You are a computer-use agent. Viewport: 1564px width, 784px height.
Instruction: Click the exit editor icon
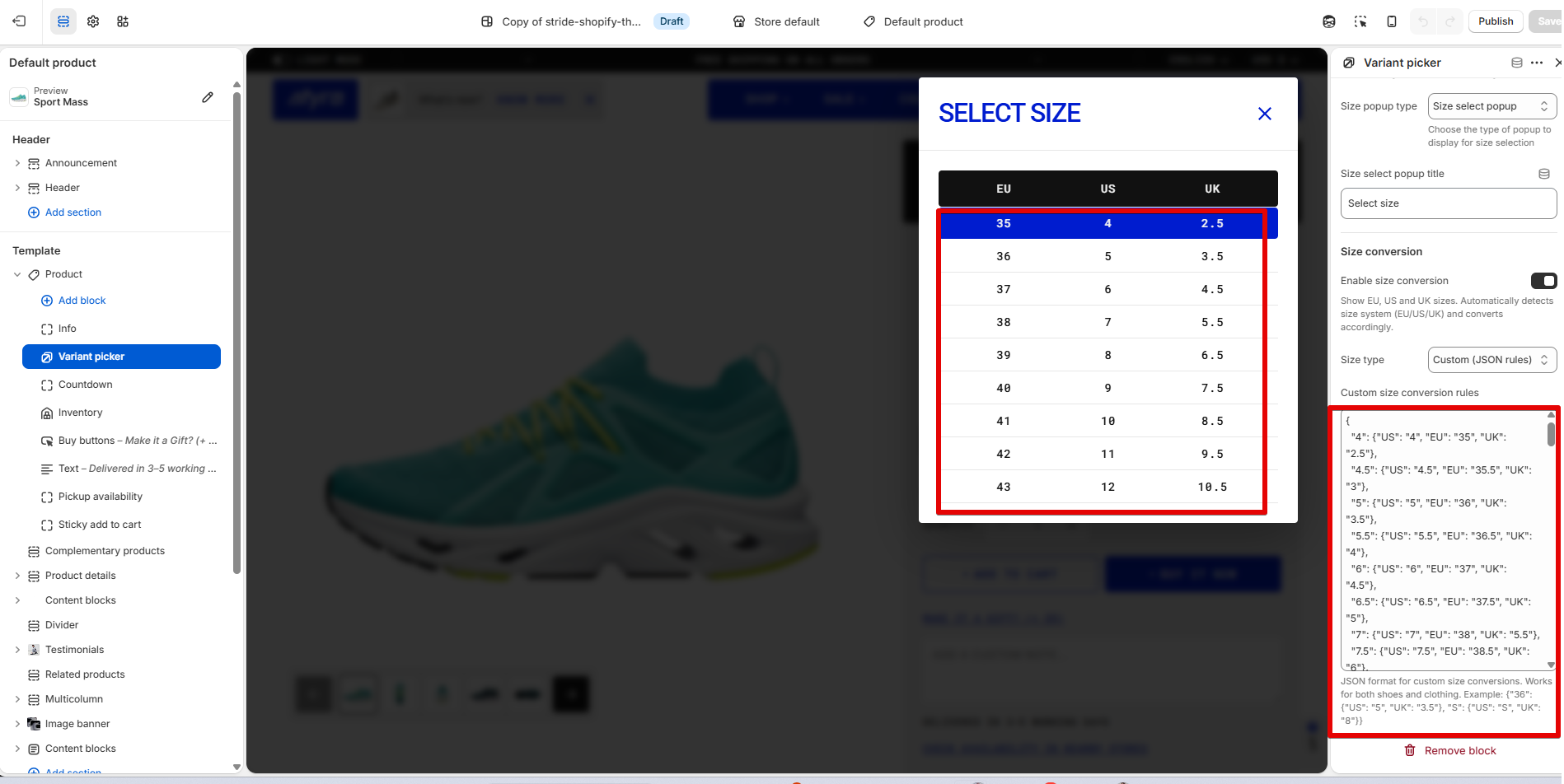(x=19, y=21)
